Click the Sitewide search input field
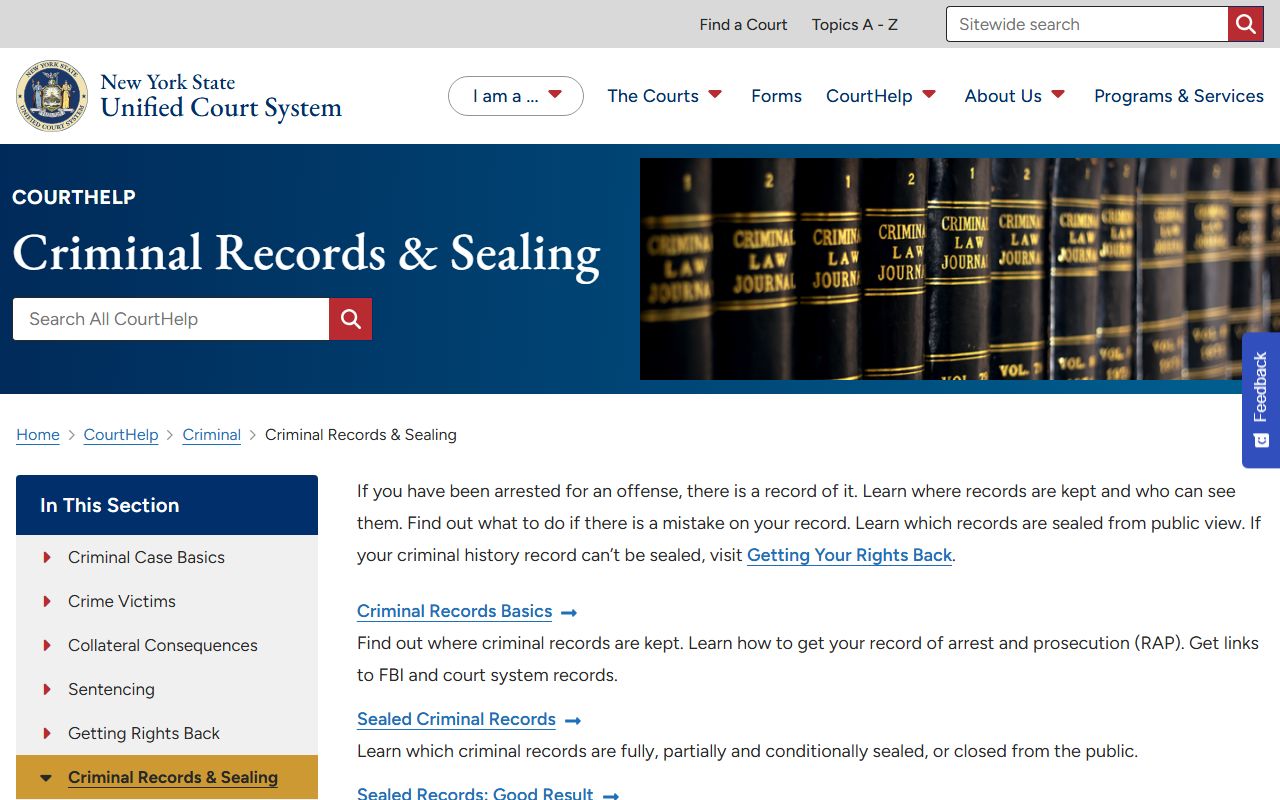This screenshot has height=800, width=1280. click(x=1087, y=24)
